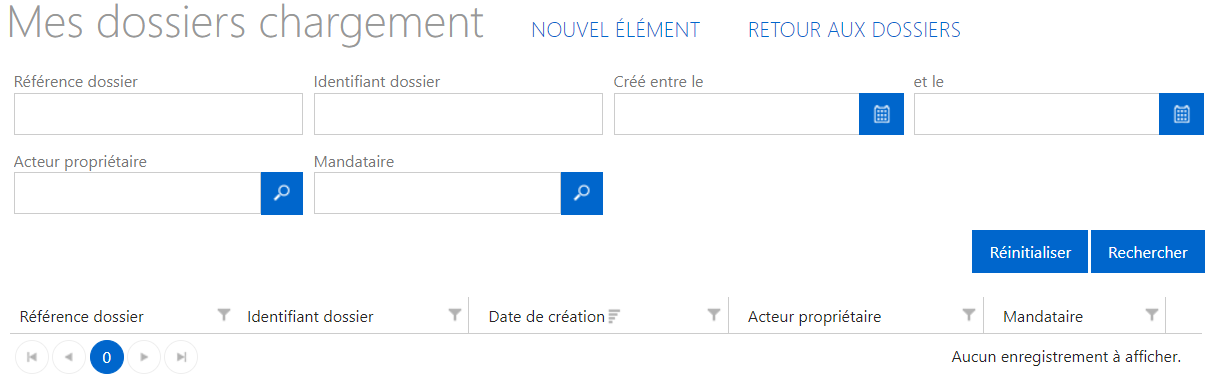This screenshot has width=1220, height=376.
Task: Filter the Acteur propriétaire column
Action: click(x=968, y=315)
